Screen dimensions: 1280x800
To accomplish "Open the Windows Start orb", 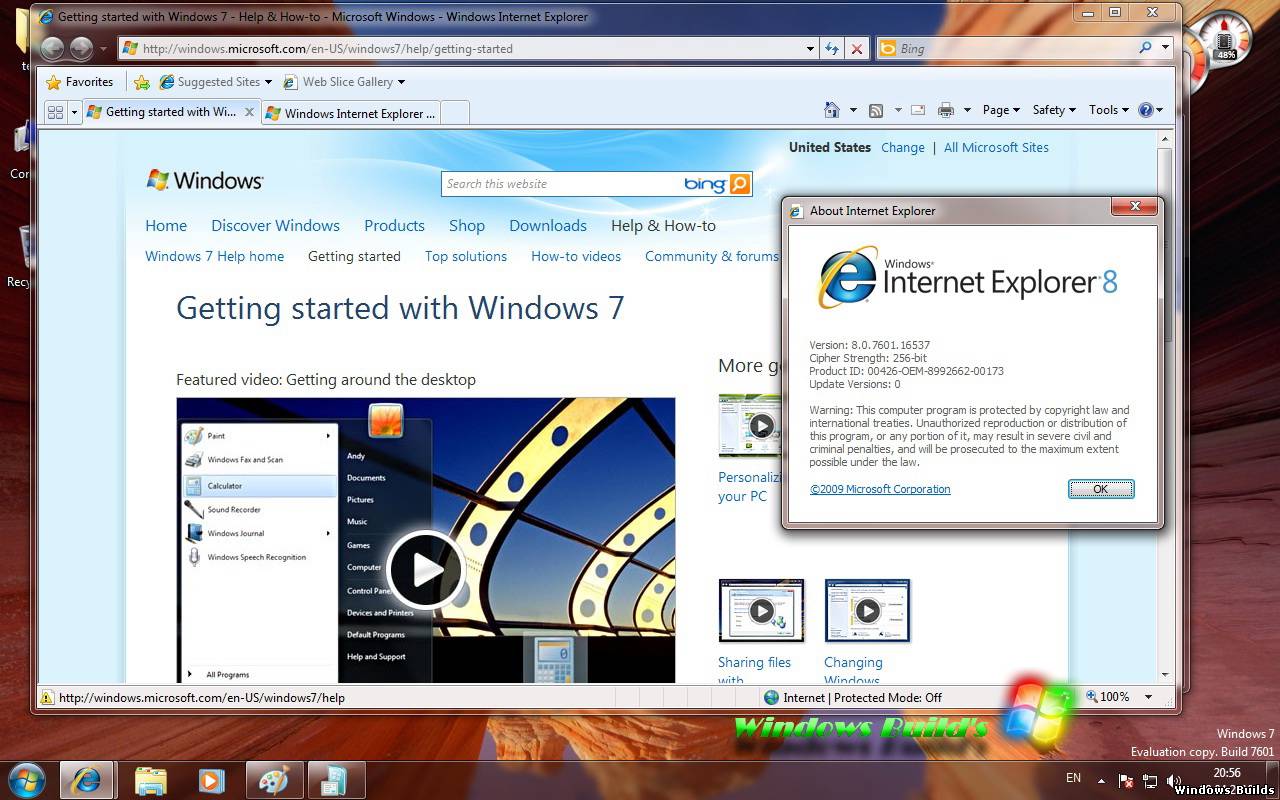I will (x=27, y=780).
